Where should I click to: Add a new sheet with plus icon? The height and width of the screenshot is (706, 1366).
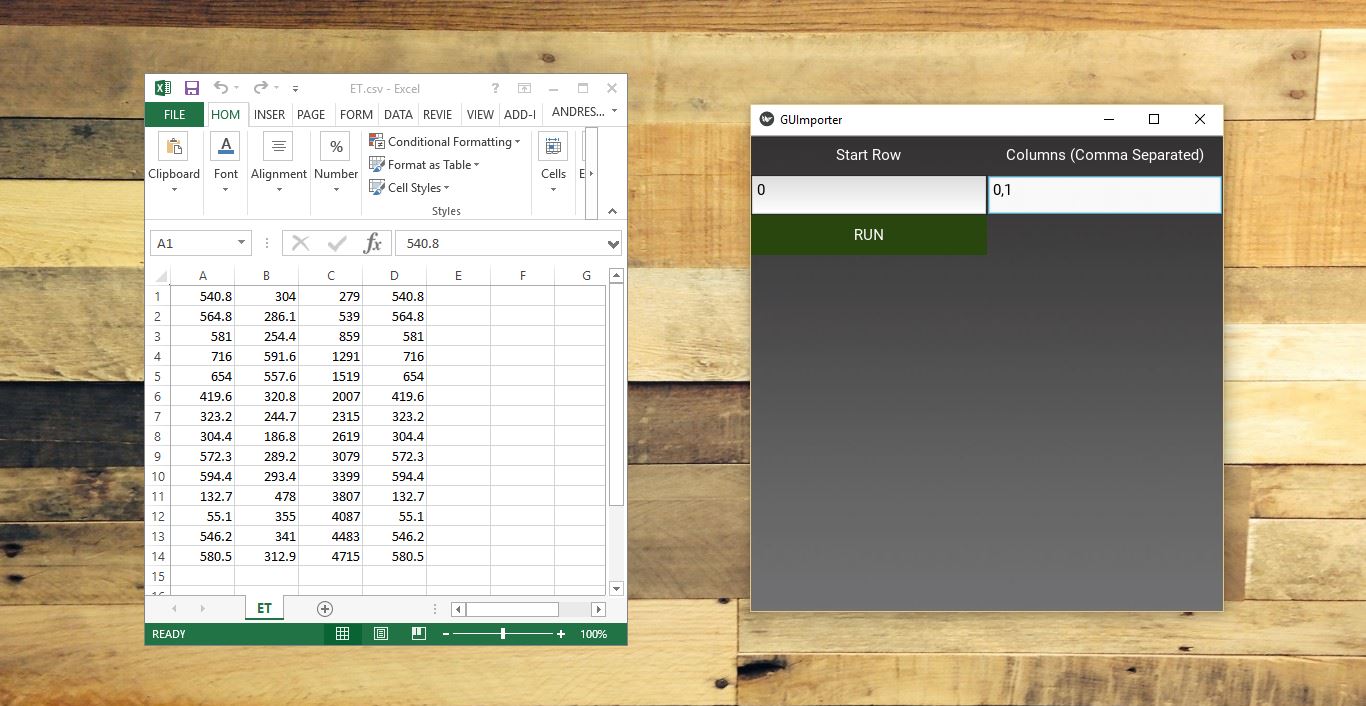[x=324, y=608]
